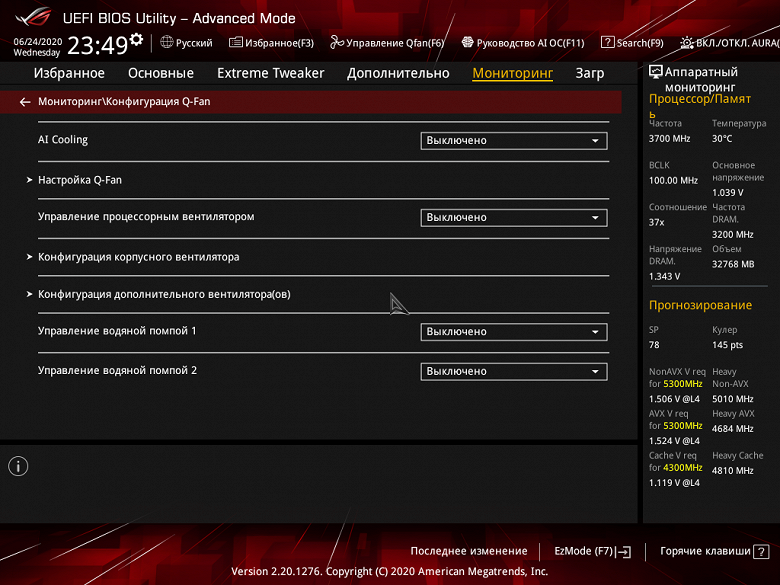Click the 1.119 V @L4 cache voltage
This screenshot has width=780, height=585.
point(674,483)
